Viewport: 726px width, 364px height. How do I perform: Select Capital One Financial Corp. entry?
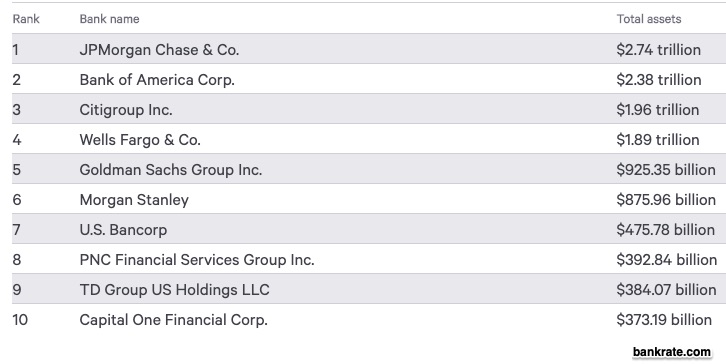click(x=174, y=320)
